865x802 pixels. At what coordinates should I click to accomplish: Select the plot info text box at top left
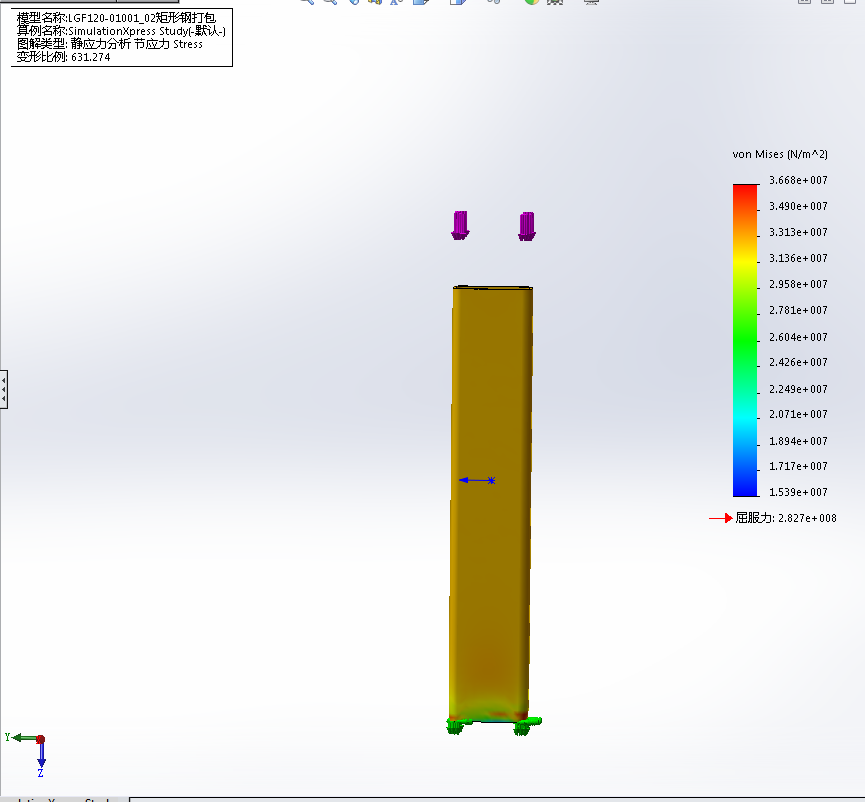pos(121,37)
